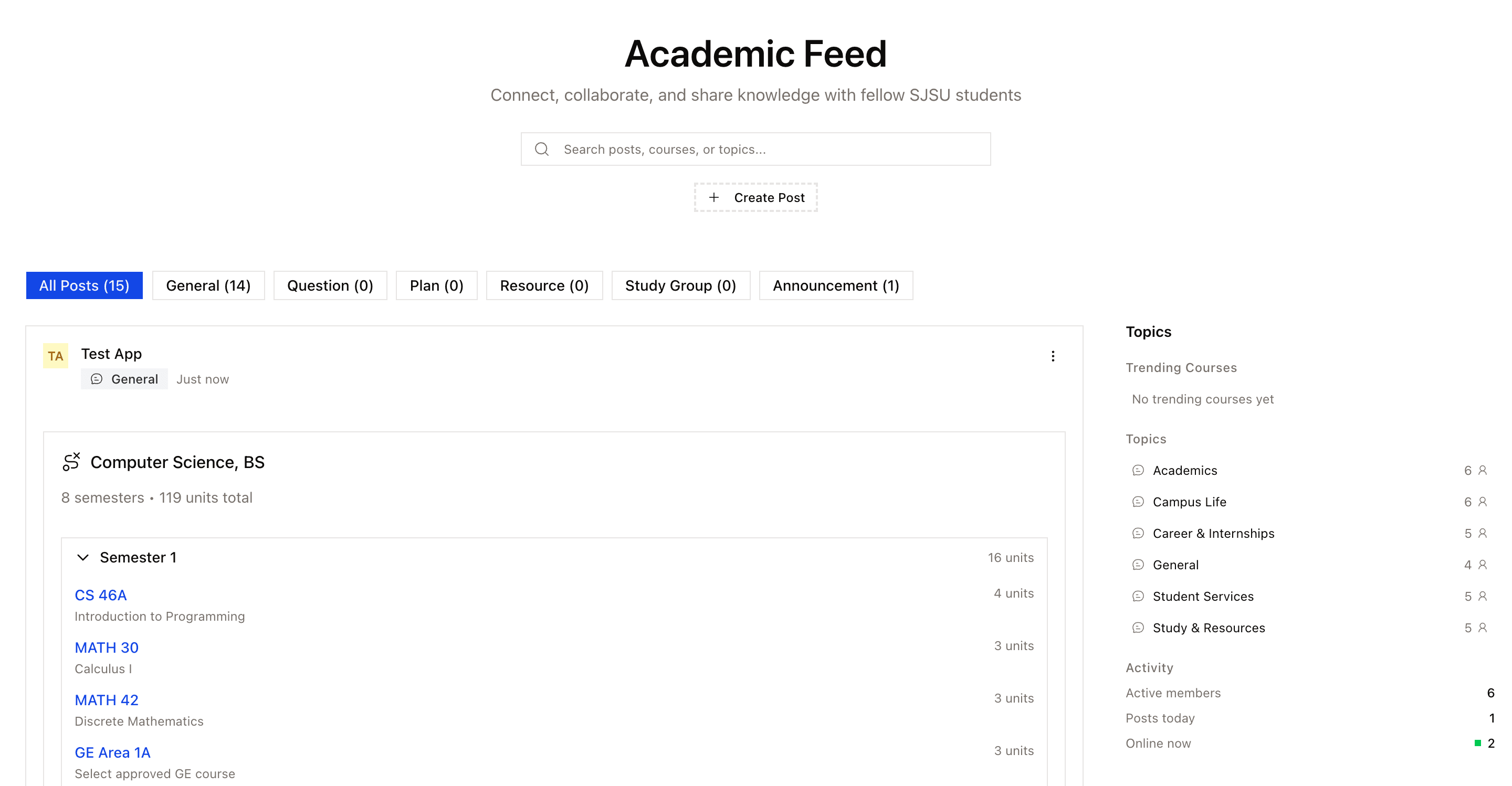Switch to the General (14) filter tab

[208, 285]
